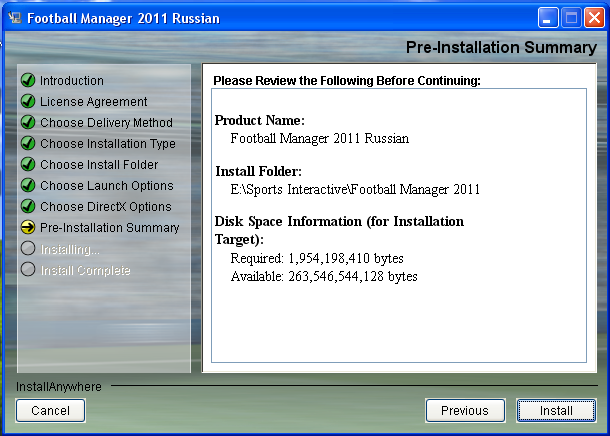This screenshot has width=610, height=436.
Task: Click the green checkmark beside Introduction
Action: [28, 81]
